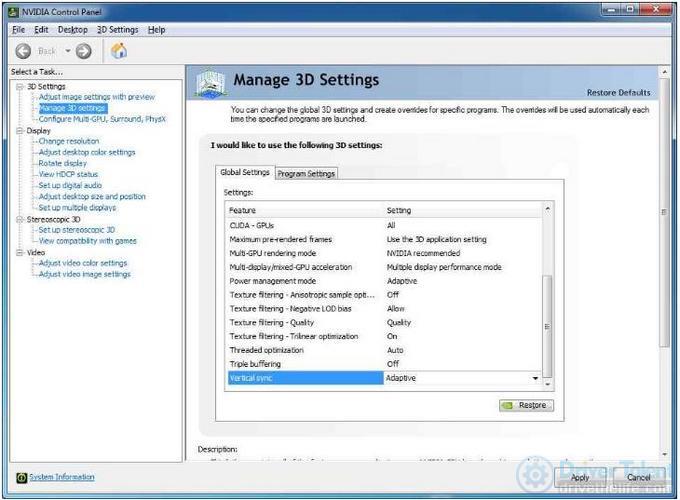This screenshot has width=680, height=500.
Task: Click the Feature column header
Action: click(305, 210)
